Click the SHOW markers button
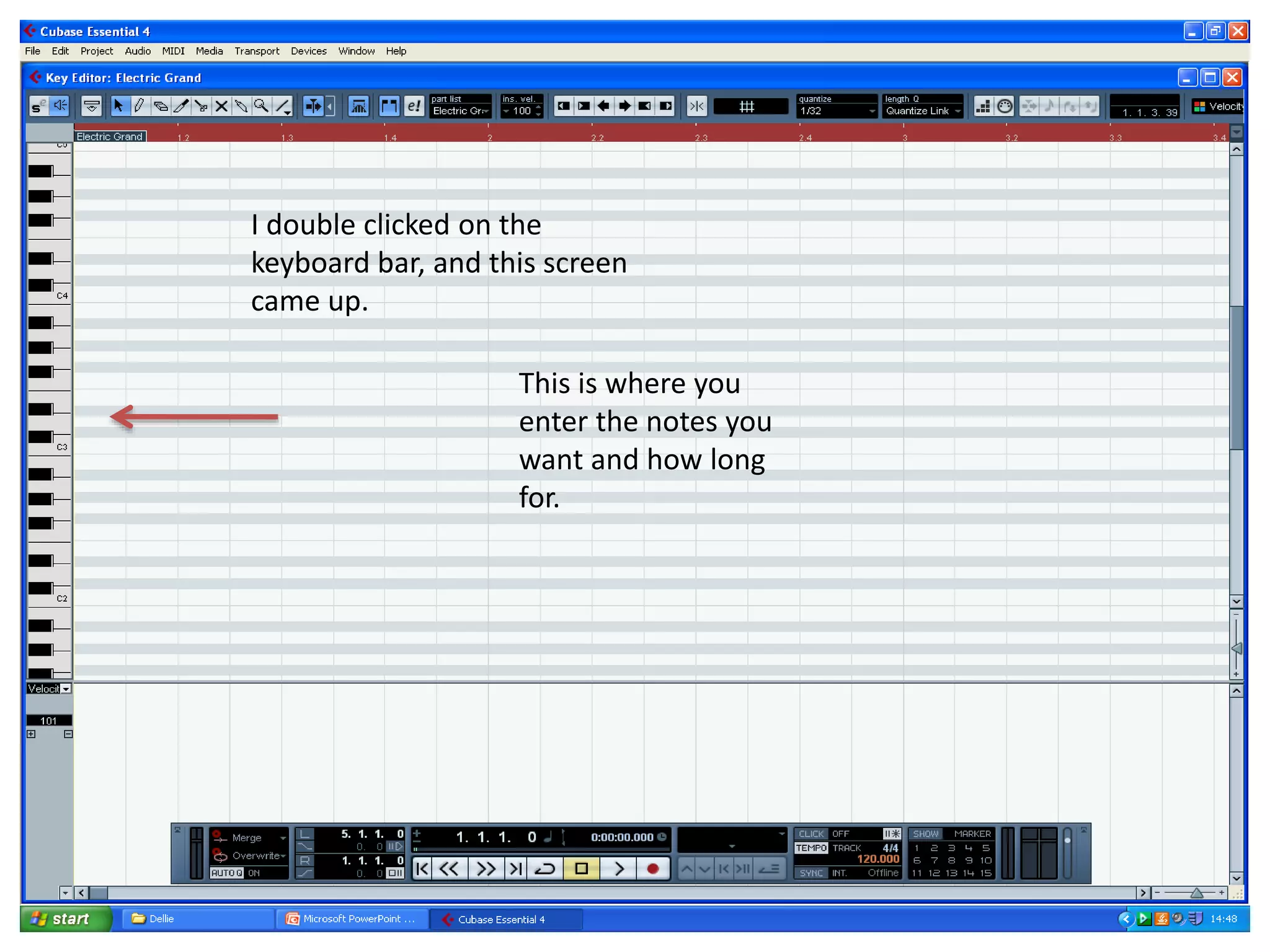The width and height of the screenshot is (1270, 952). (925, 834)
